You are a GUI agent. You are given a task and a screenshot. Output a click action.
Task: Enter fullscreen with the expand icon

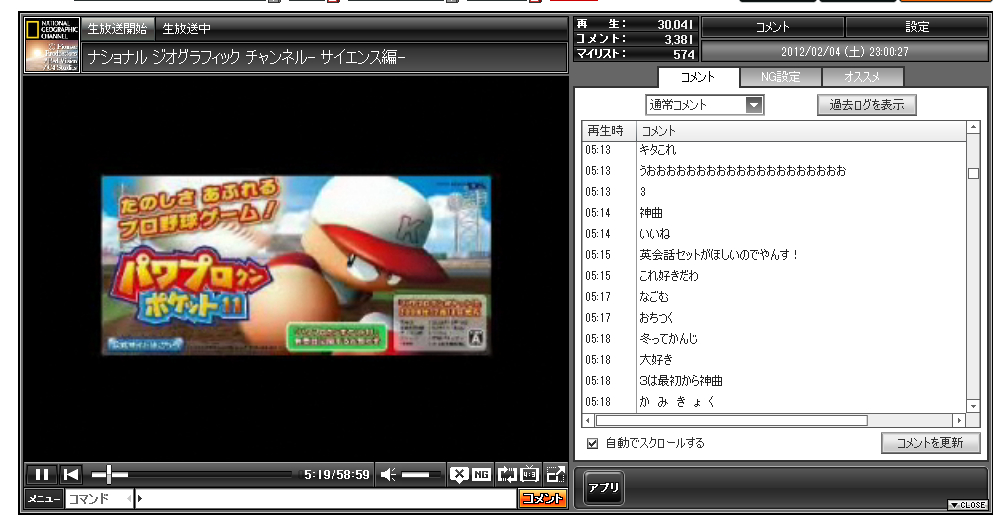[x=556, y=475]
